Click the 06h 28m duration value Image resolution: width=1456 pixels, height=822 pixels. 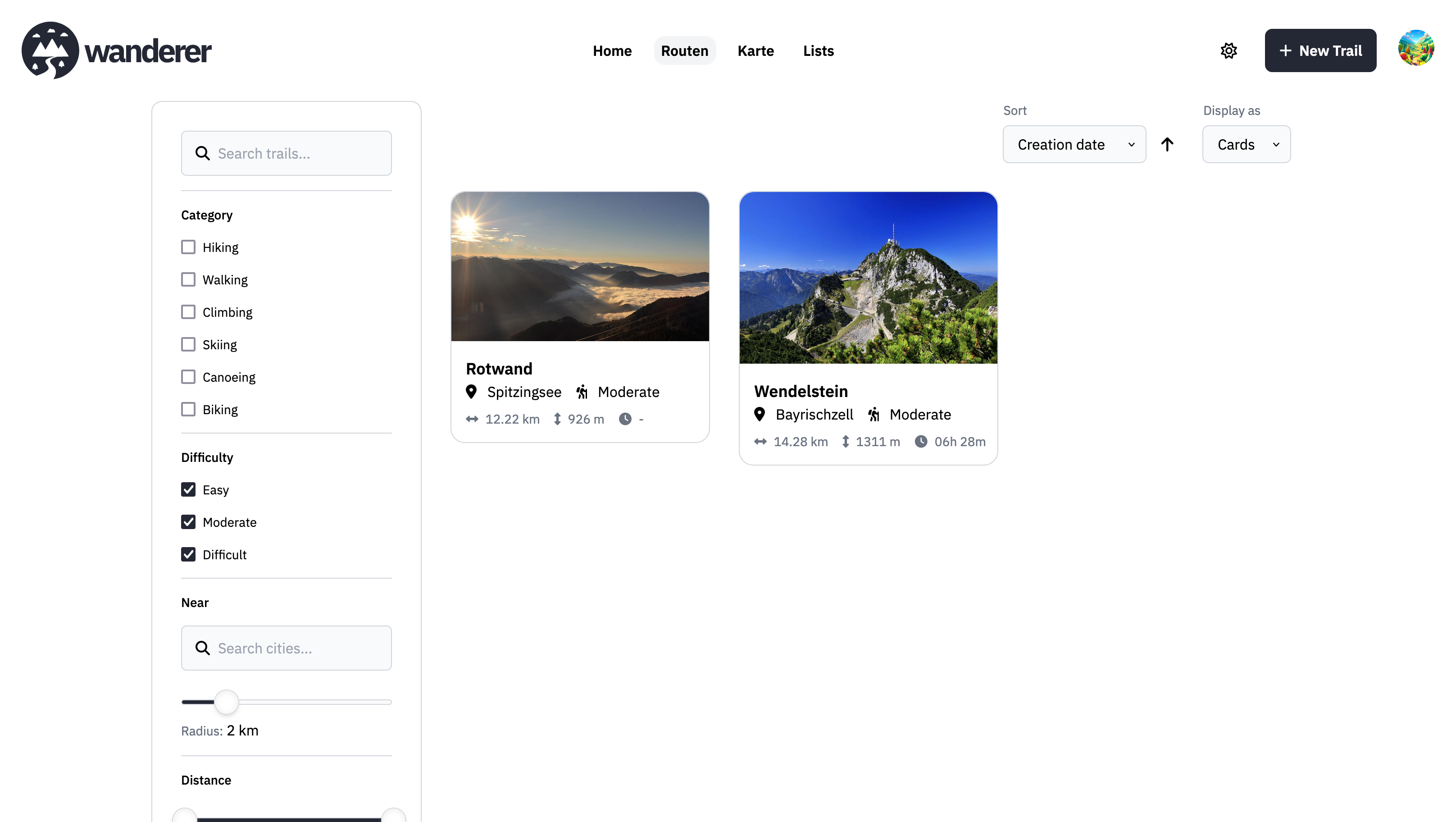[960, 442]
